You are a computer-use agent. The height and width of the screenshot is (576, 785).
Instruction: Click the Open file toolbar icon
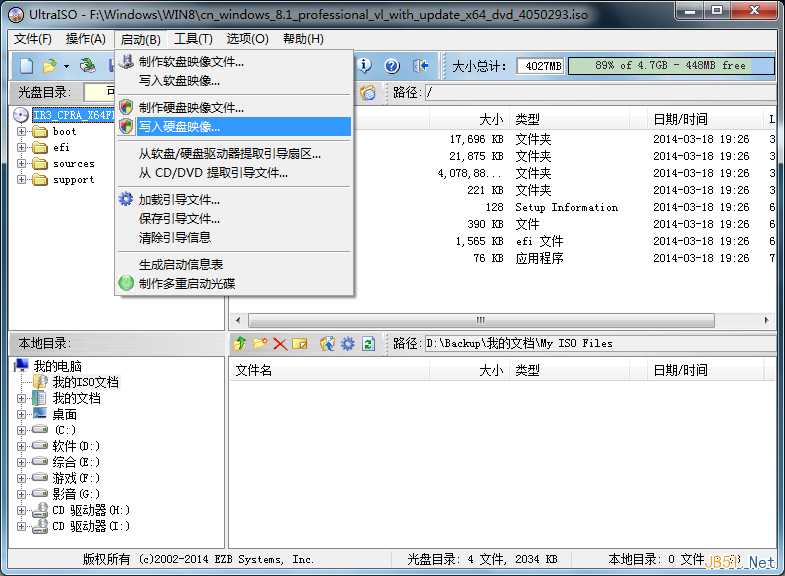click(50, 66)
